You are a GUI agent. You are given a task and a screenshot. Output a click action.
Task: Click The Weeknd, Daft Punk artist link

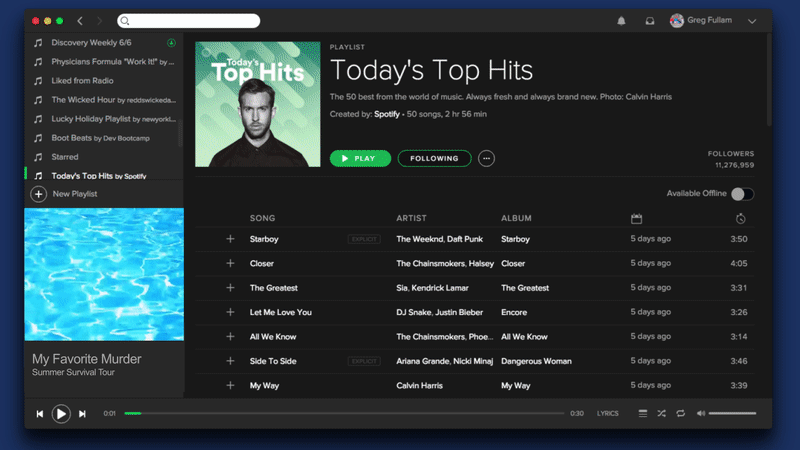(439, 239)
